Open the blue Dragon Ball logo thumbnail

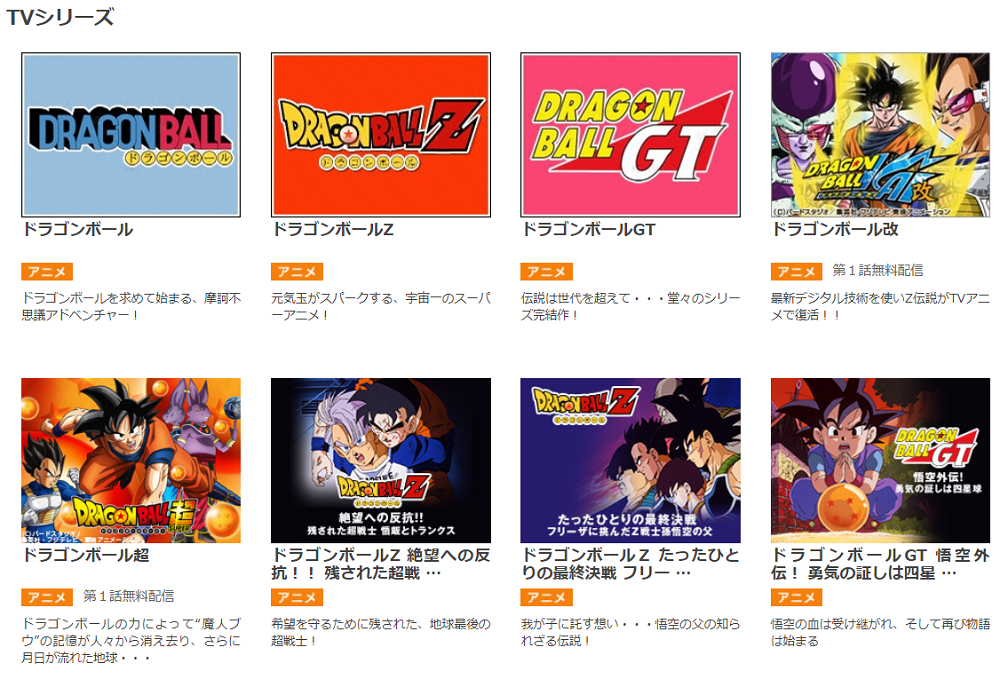coord(131,135)
